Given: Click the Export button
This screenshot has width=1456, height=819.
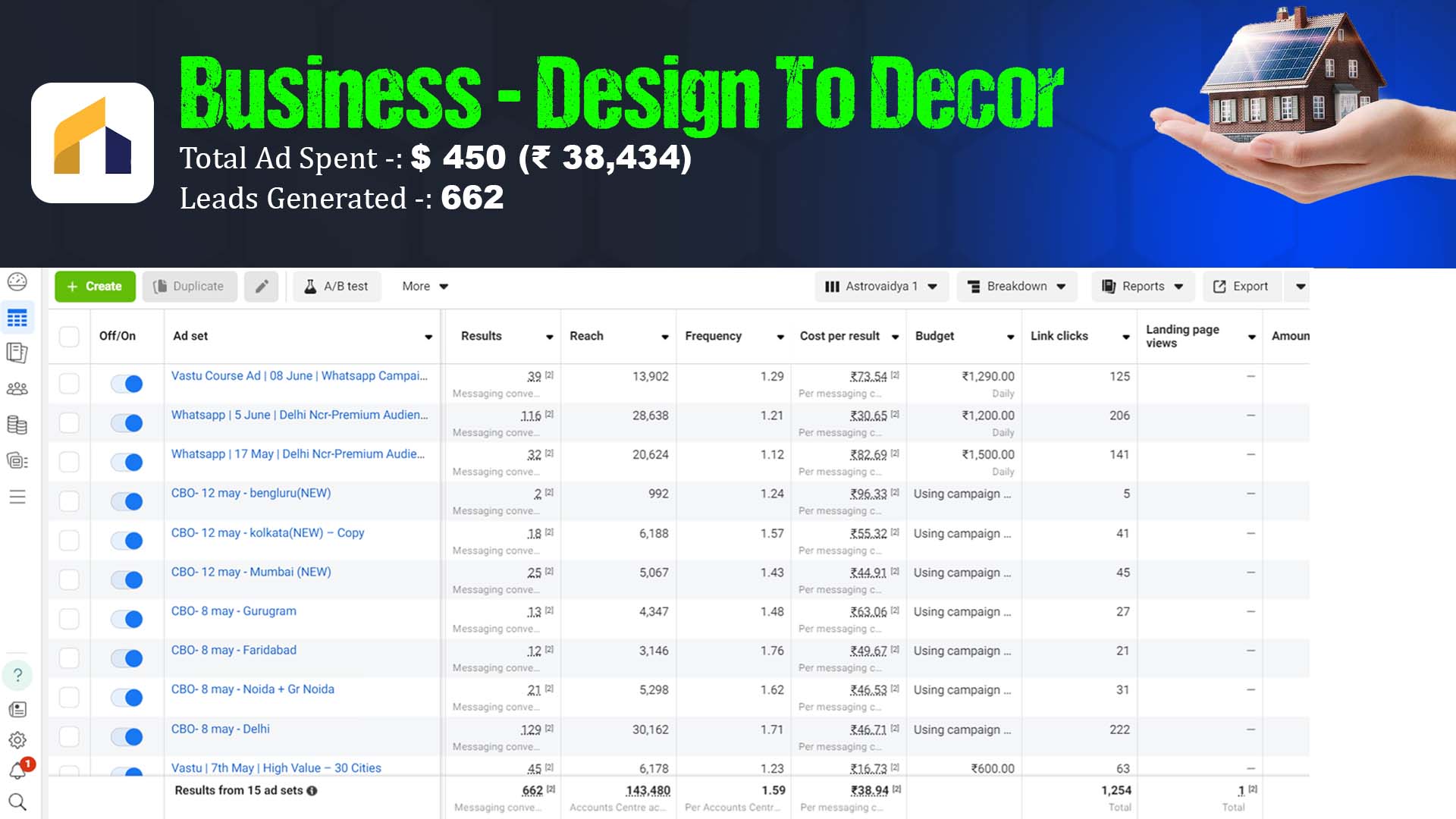Looking at the screenshot, I should (x=1241, y=287).
